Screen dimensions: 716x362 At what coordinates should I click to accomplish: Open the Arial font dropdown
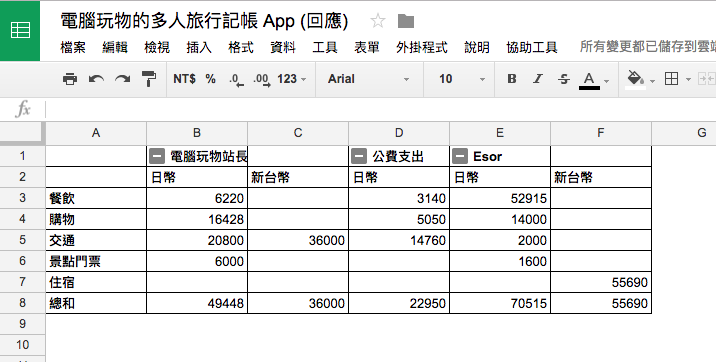point(369,79)
